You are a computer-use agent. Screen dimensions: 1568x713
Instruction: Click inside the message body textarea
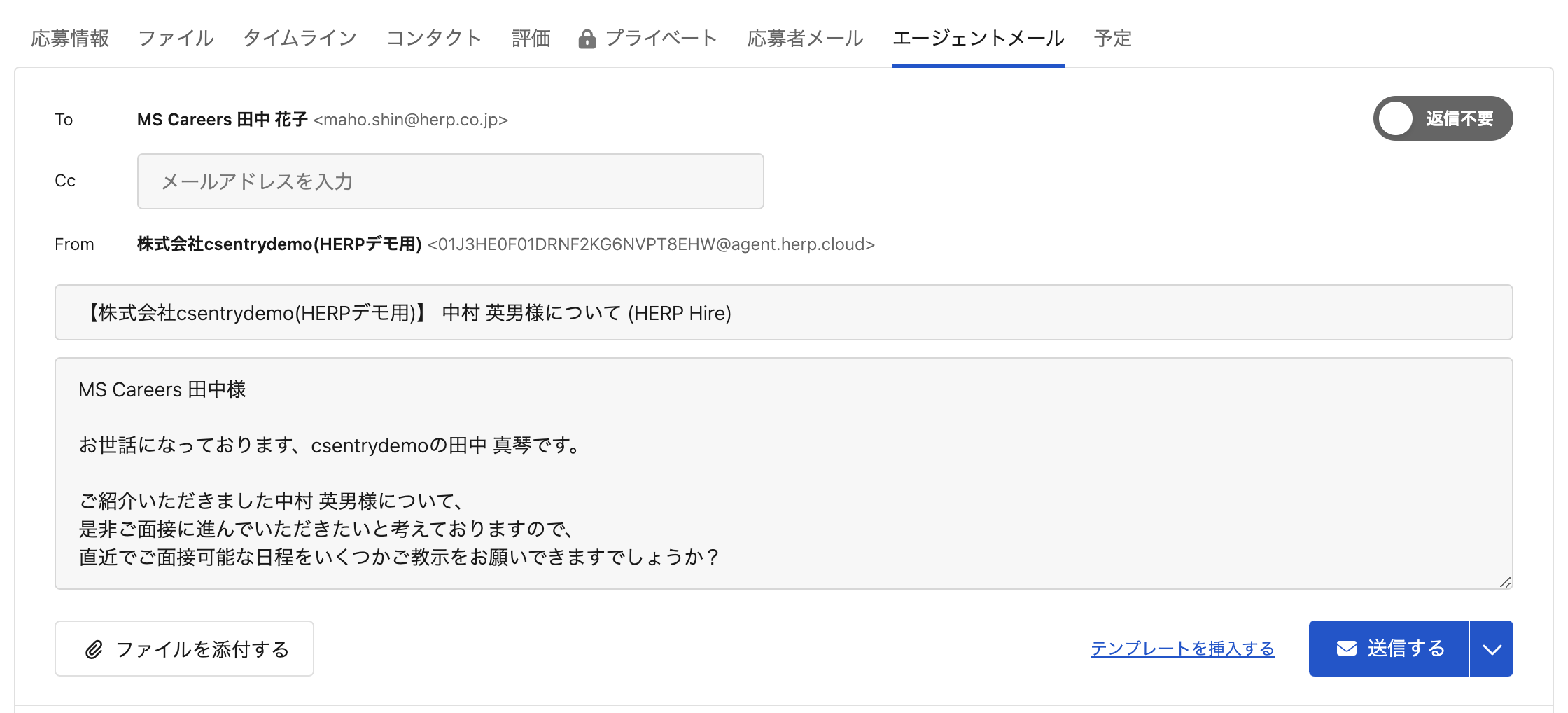point(783,473)
